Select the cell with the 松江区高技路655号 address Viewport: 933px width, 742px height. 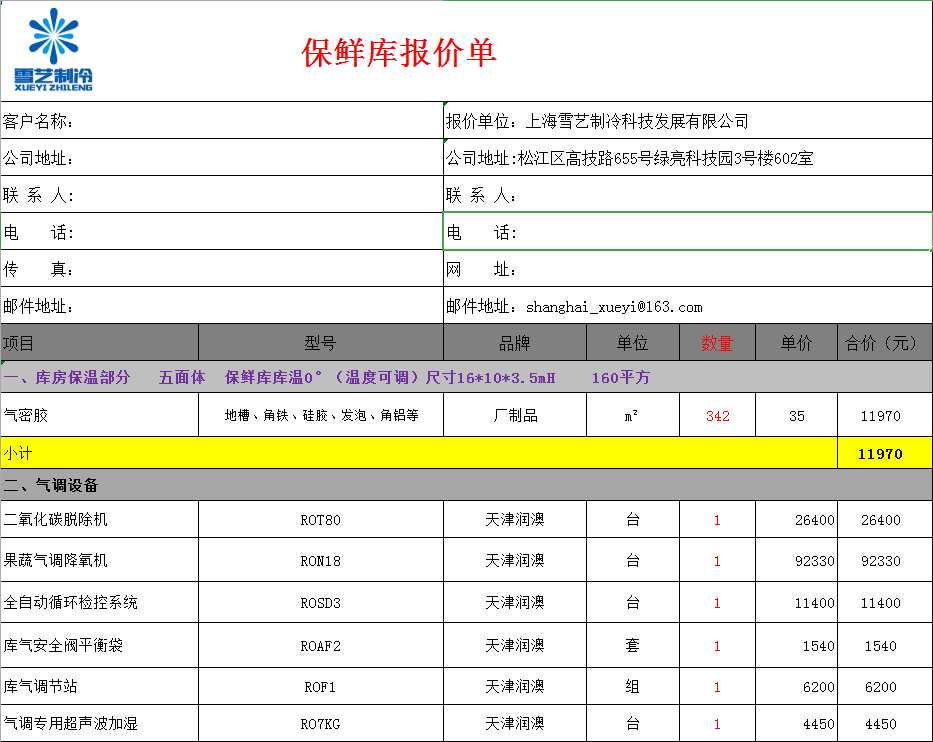(x=687, y=158)
